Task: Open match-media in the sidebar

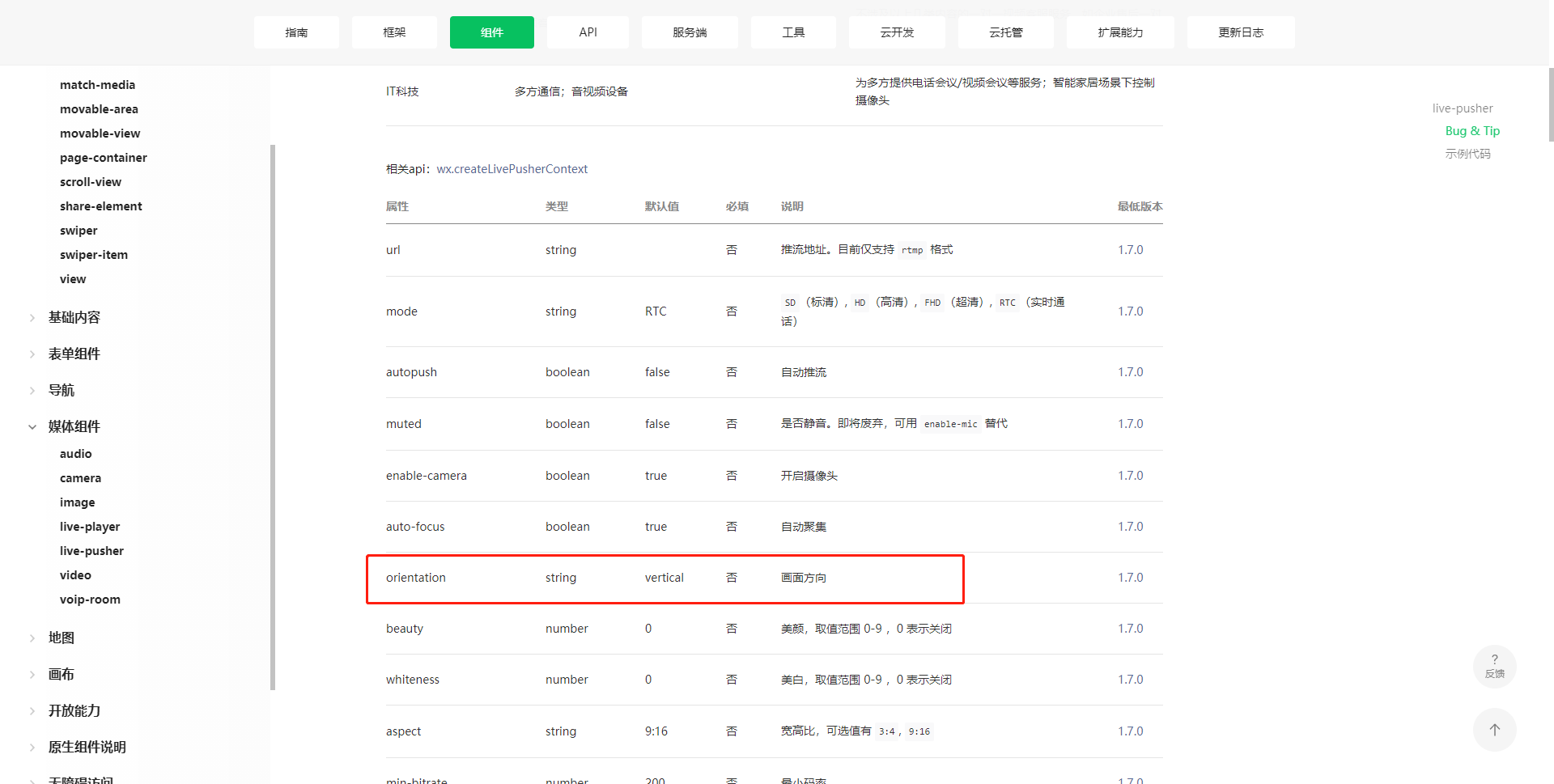Action: pos(97,85)
